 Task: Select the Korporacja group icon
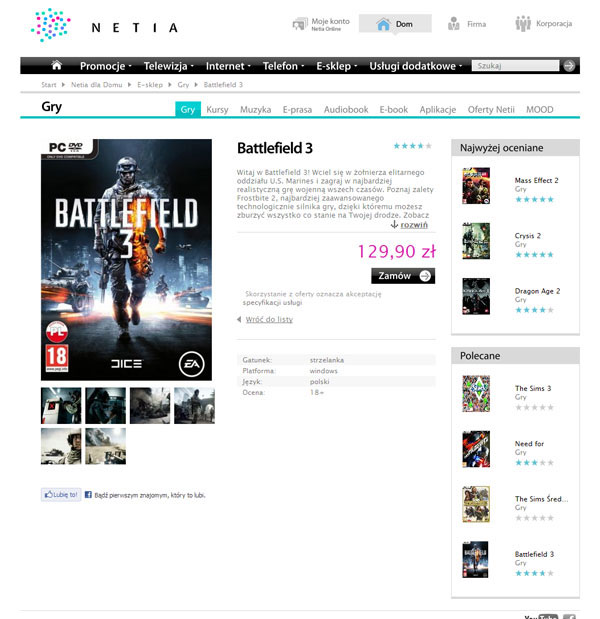tap(523, 24)
